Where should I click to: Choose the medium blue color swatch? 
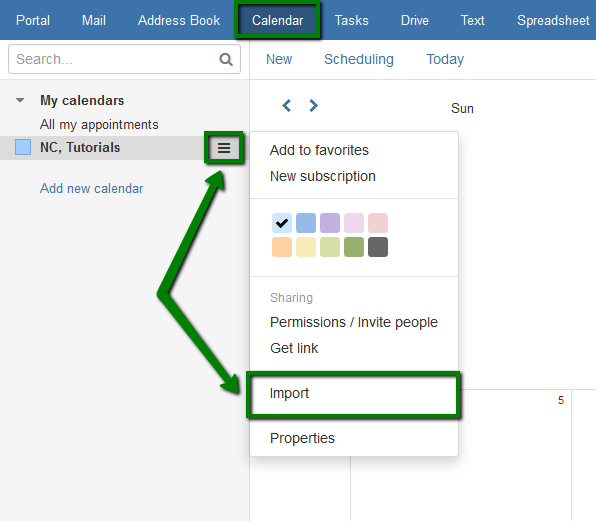[x=306, y=223]
